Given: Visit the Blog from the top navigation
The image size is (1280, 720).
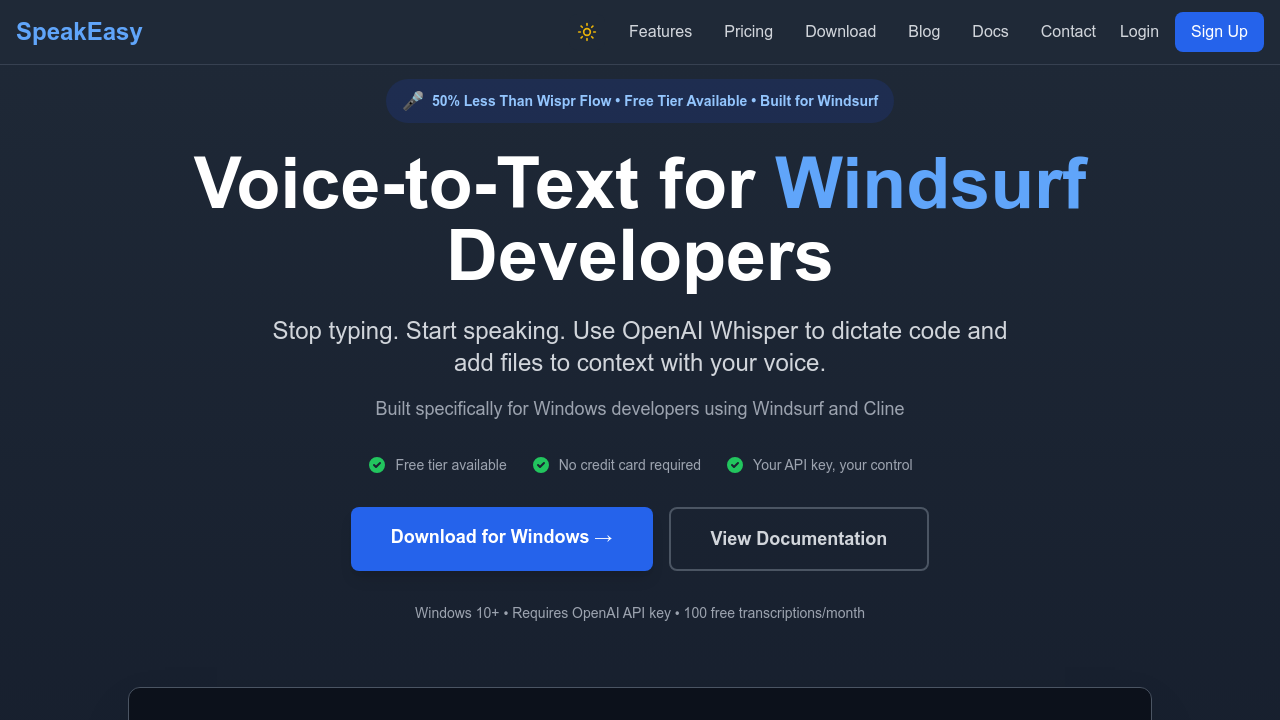Looking at the screenshot, I should pyautogui.click(x=924, y=32).
